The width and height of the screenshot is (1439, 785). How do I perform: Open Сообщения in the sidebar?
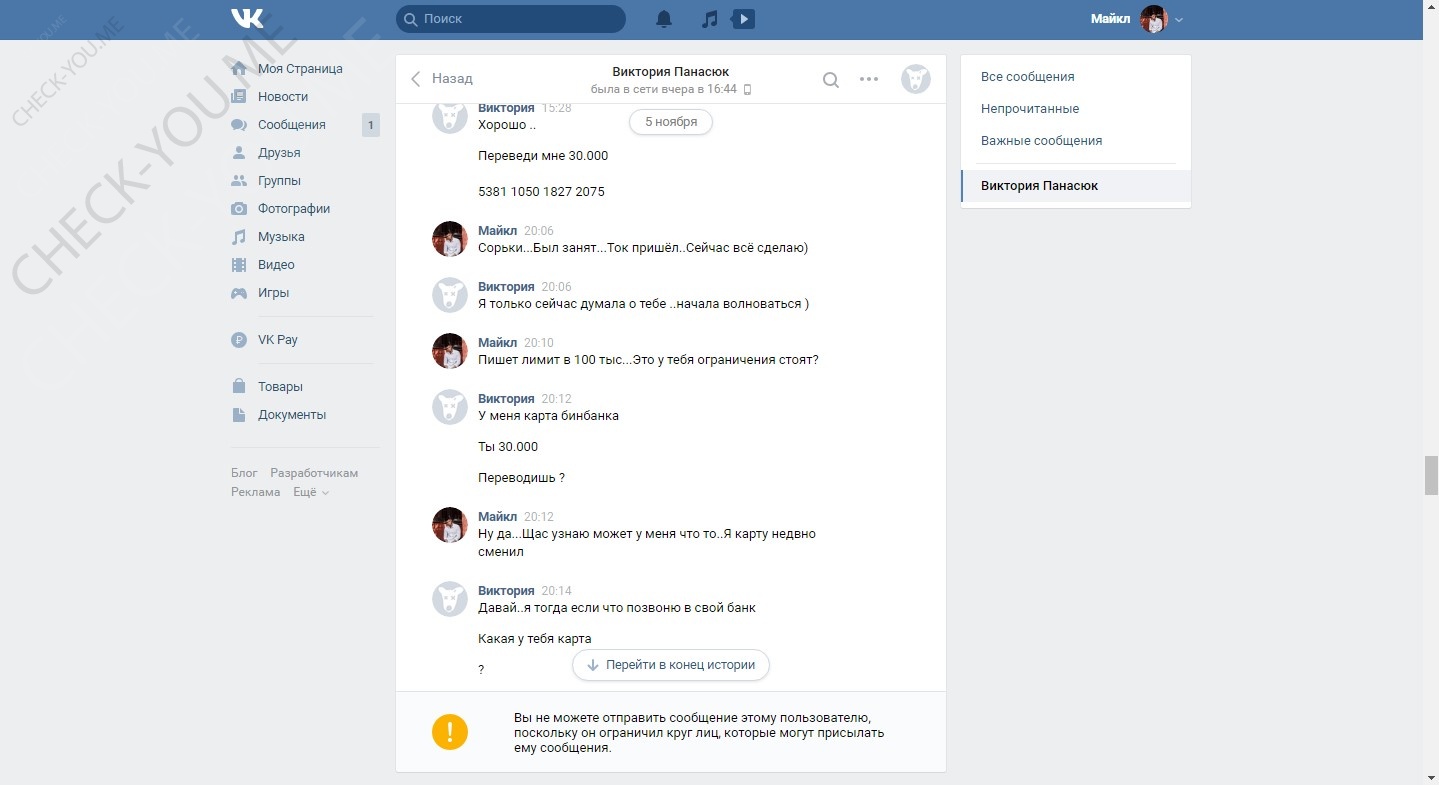coord(292,125)
